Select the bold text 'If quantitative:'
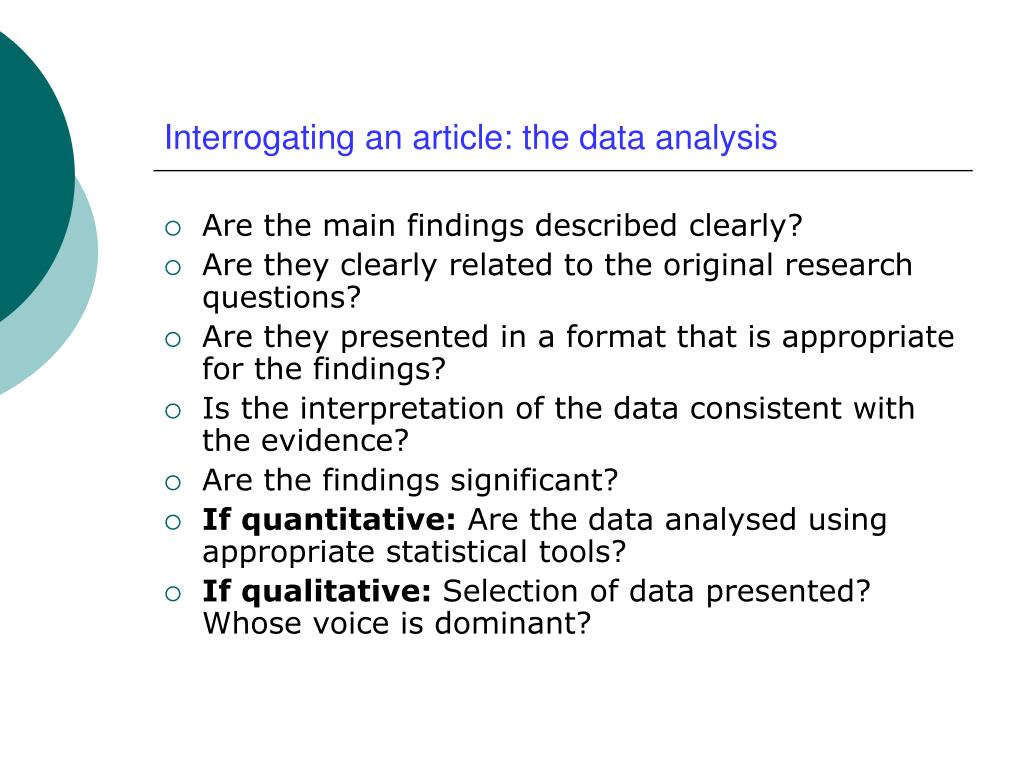 329,521
